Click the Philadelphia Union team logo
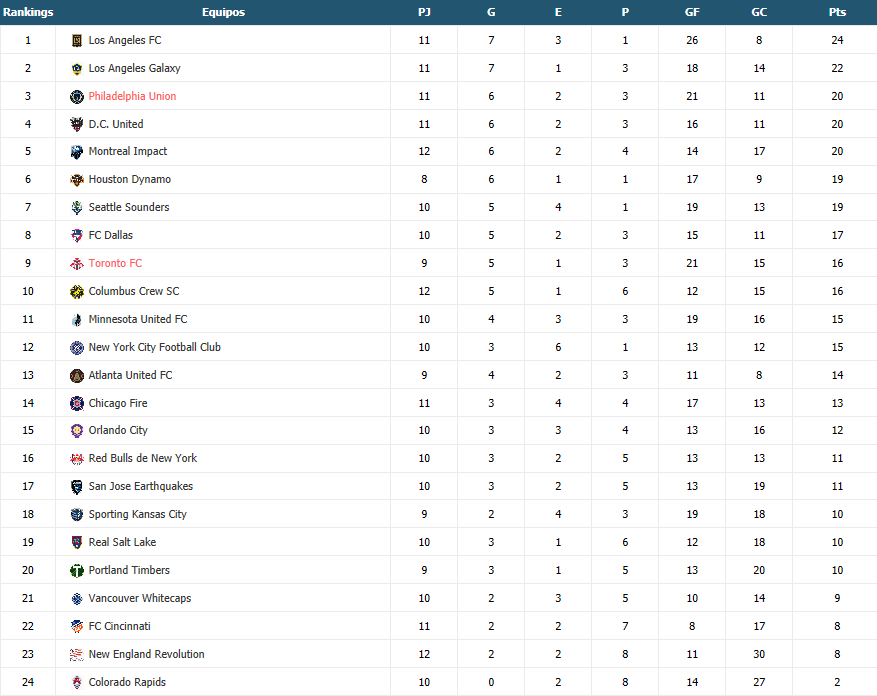Image resolution: width=877 pixels, height=696 pixels. pyautogui.click(x=77, y=97)
